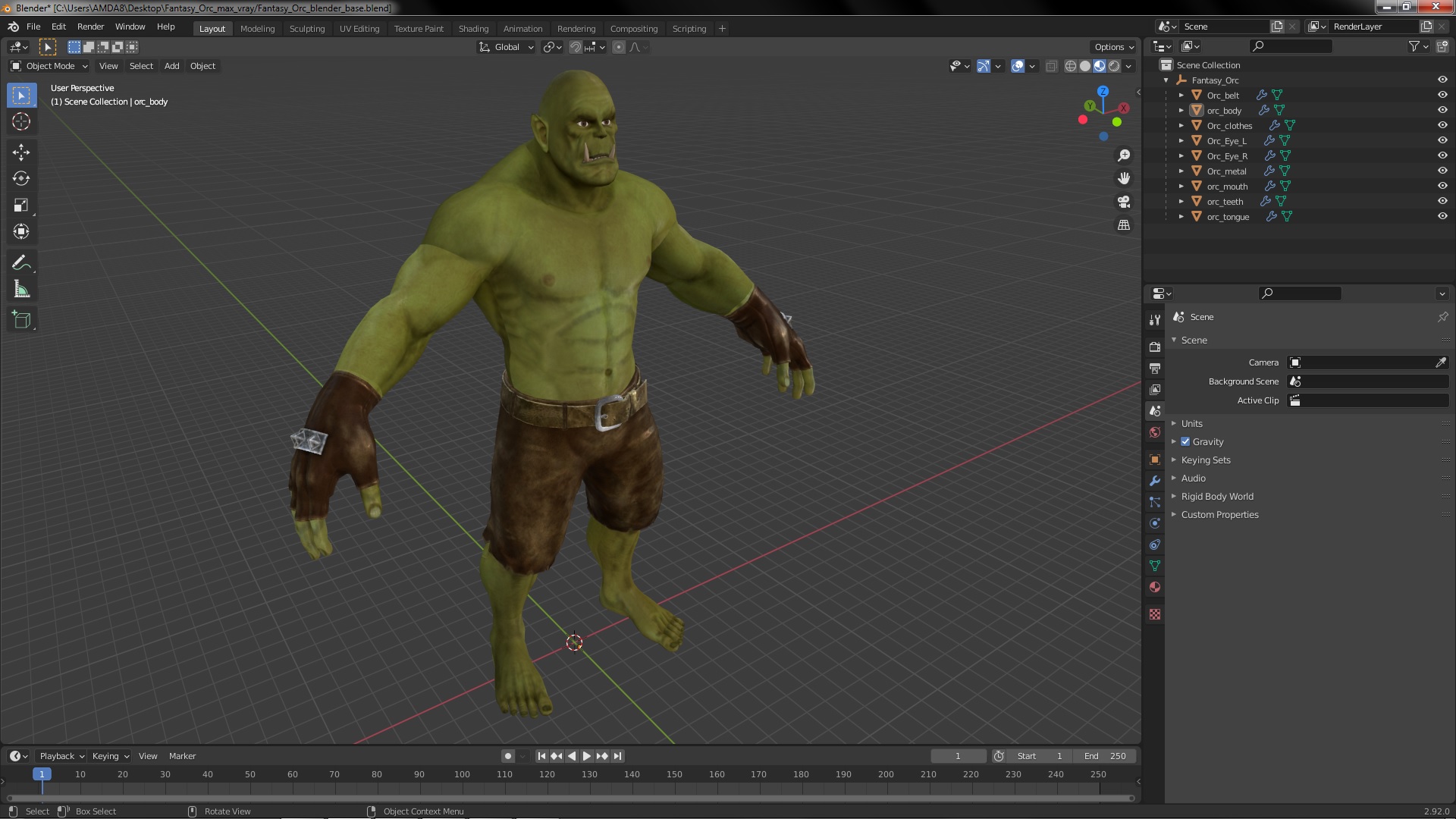
Task: Click the End frame 250 field
Action: (x=1105, y=756)
